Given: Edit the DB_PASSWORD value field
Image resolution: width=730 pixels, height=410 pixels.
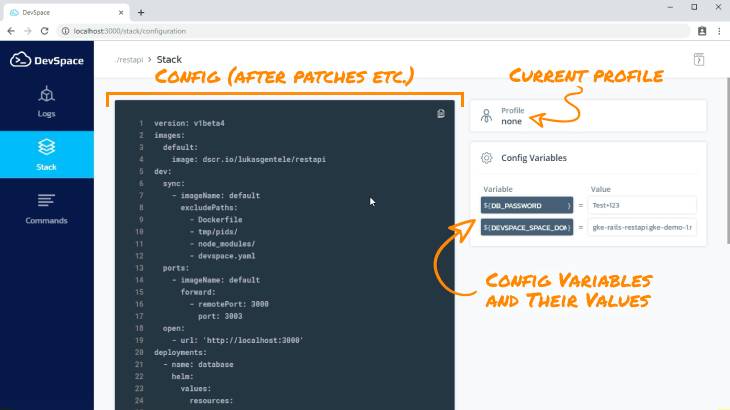Looking at the screenshot, I should [642, 205].
